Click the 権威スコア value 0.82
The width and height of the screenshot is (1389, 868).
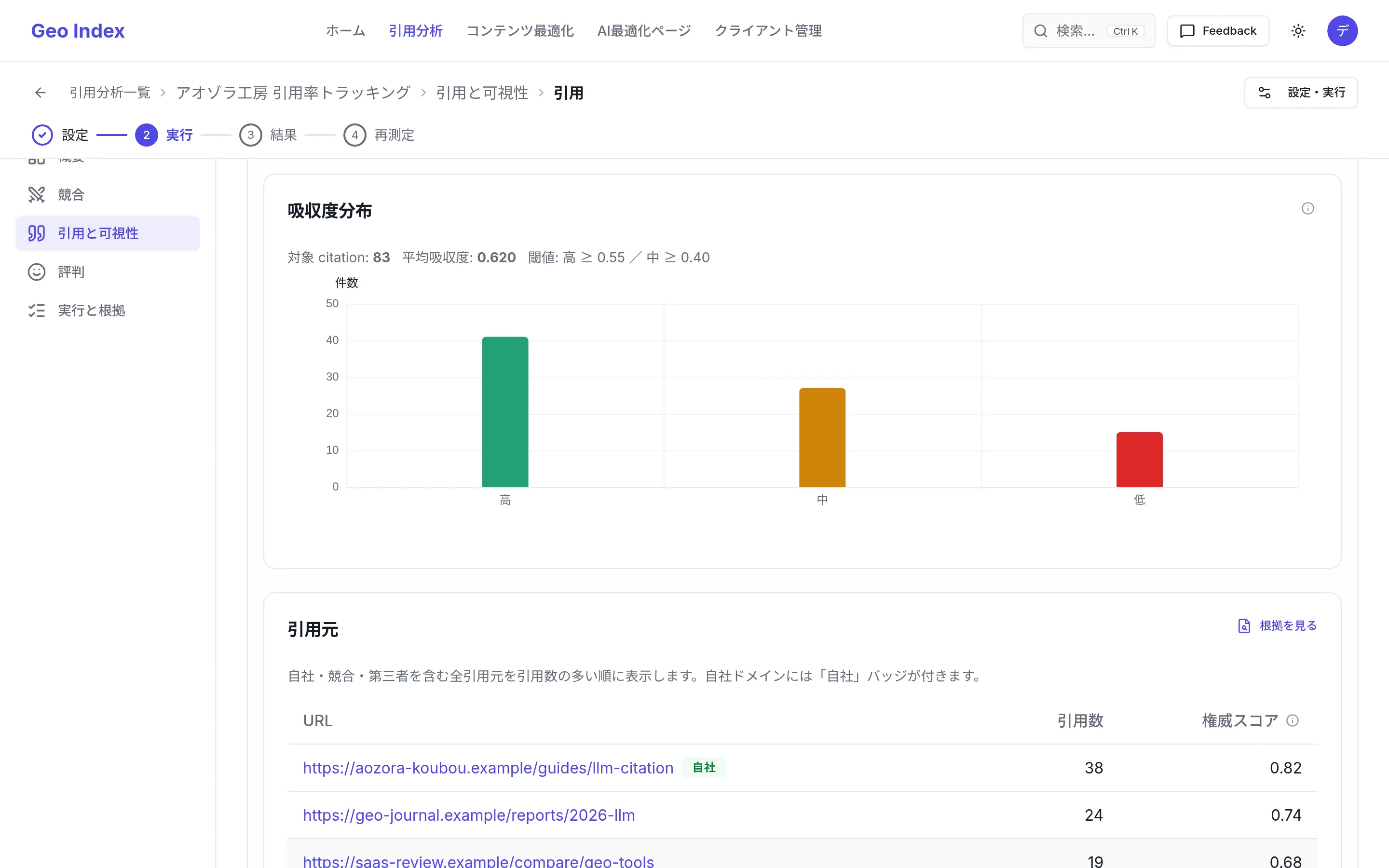pyautogui.click(x=1285, y=768)
